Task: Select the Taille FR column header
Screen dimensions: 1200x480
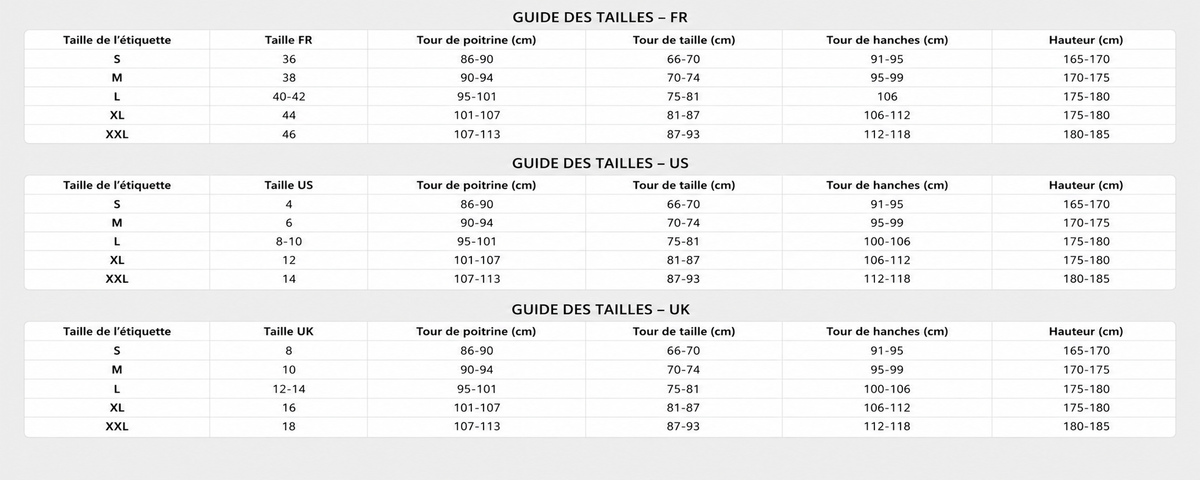Action: (289, 40)
